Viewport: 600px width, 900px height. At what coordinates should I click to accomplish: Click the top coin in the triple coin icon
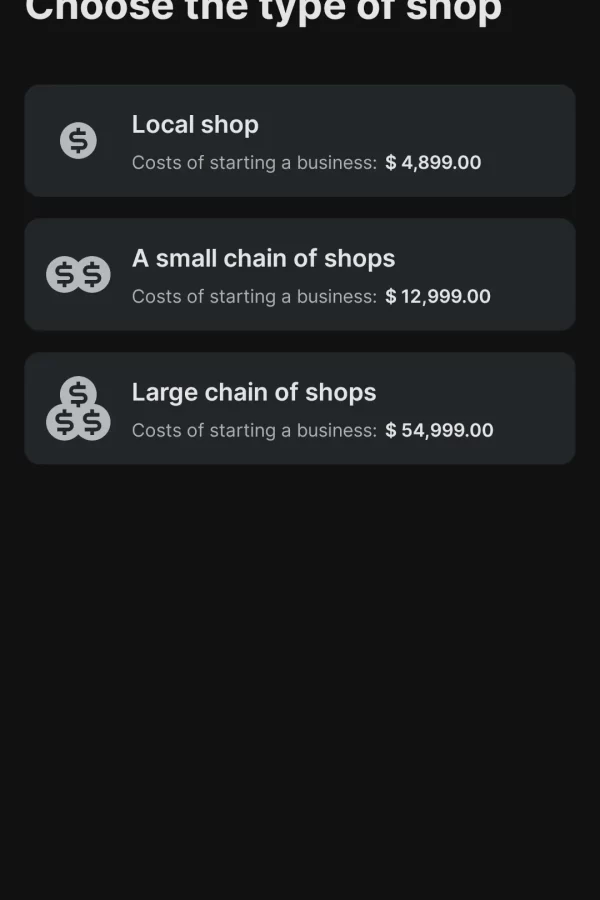[78, 392]
